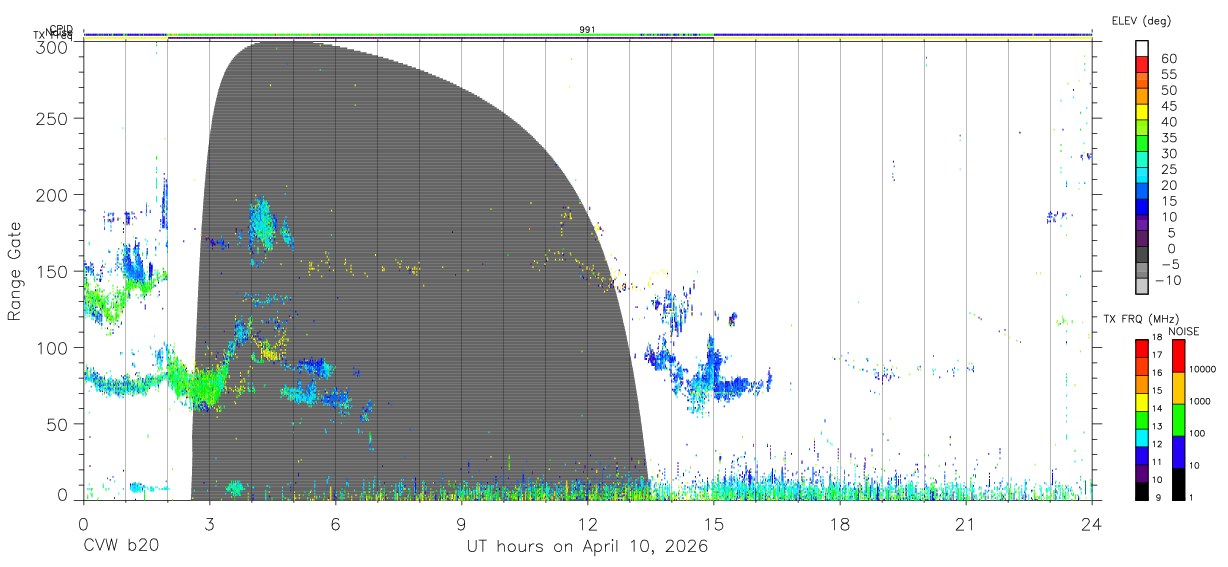
Task: Click the 'Range Gate' y-axis title
Action: [15, 270]
